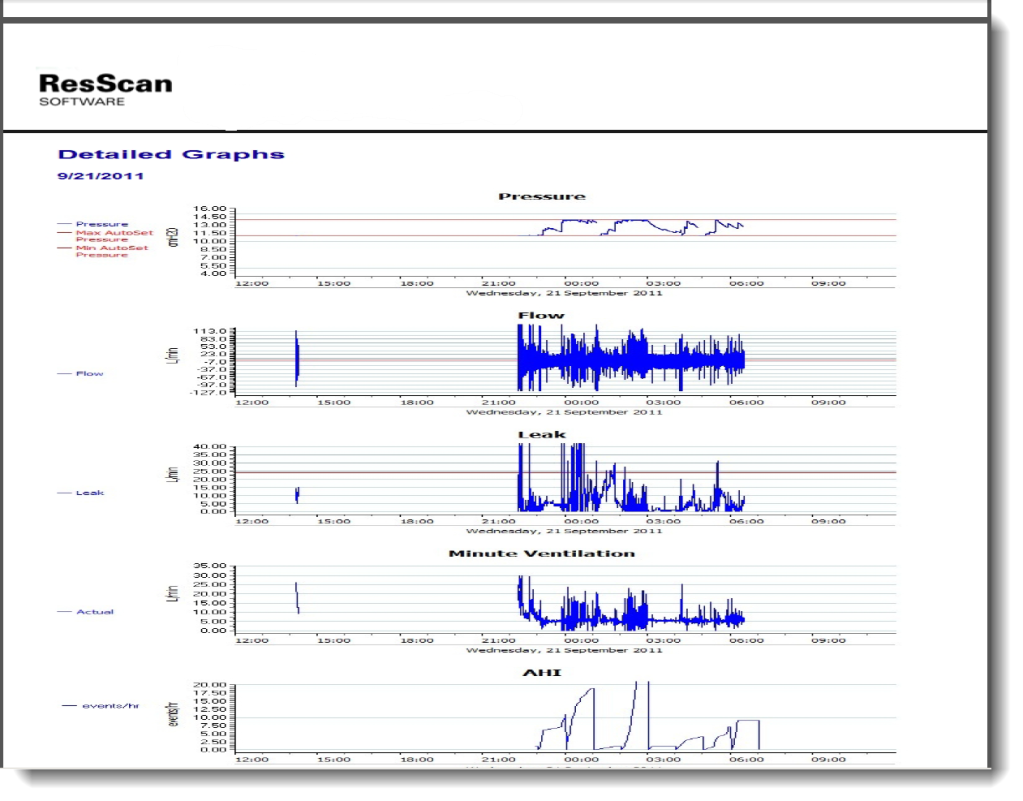Click the 06:00 tick on AHI time axis
The image size is (1023, 801).
[x=746, y=759]
